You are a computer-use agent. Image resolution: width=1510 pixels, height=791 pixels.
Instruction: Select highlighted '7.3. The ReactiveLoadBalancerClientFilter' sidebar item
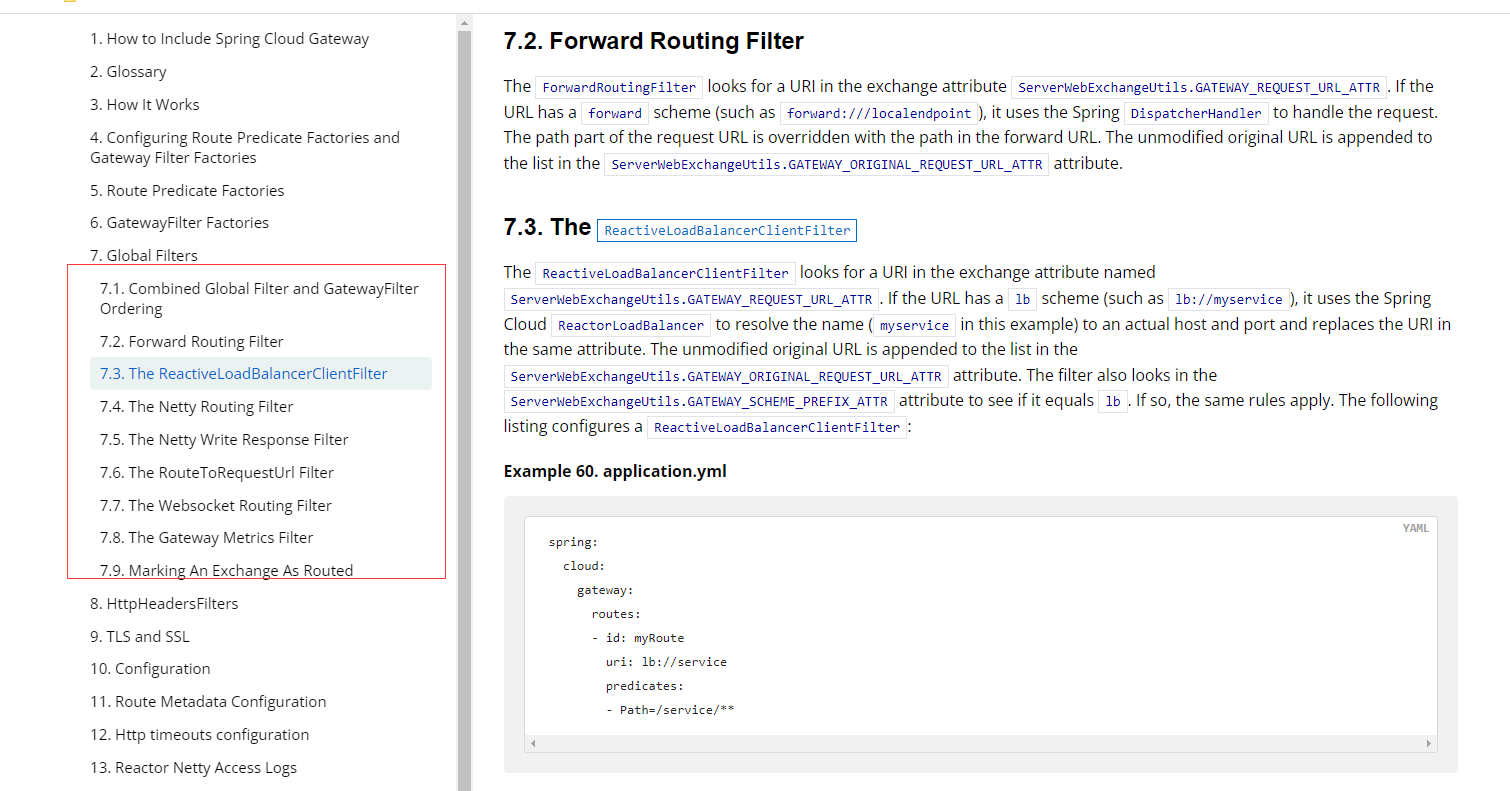260,374
